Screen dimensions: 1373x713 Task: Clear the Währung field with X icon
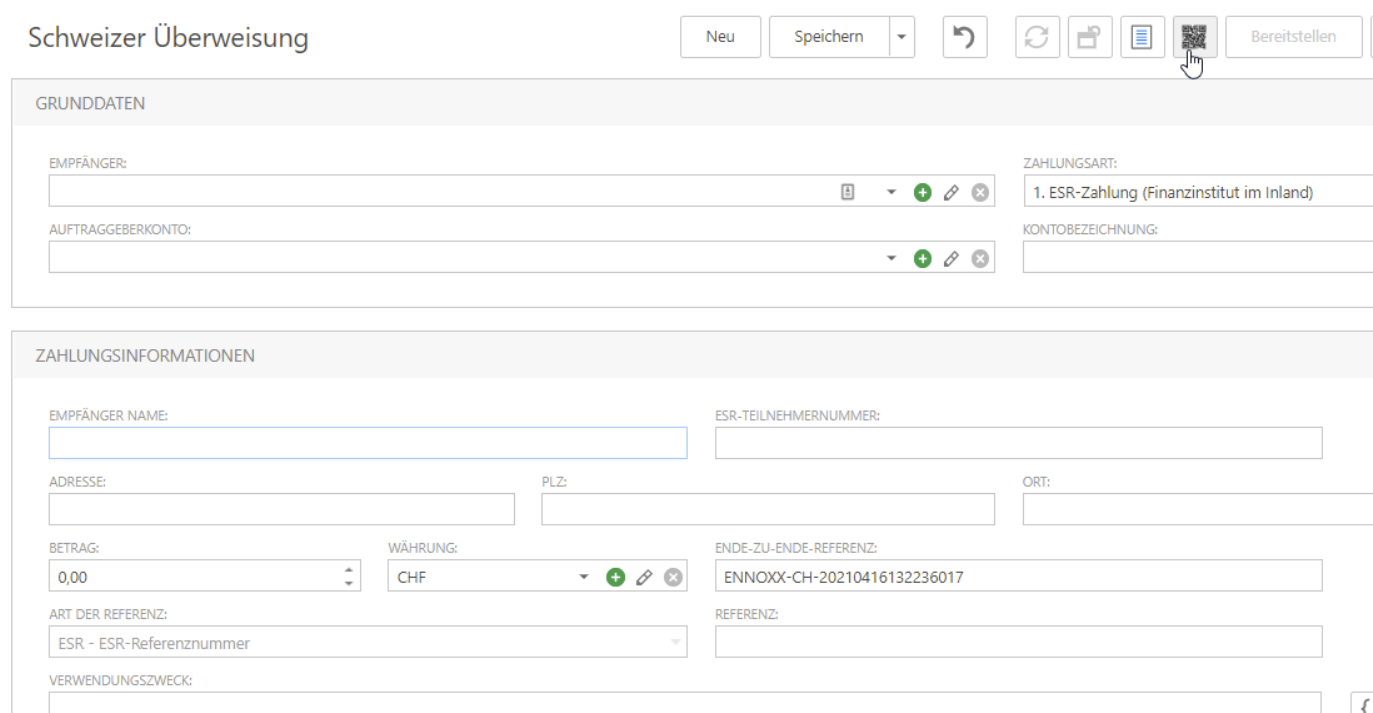pyautogui.click(x=673, y=577)
